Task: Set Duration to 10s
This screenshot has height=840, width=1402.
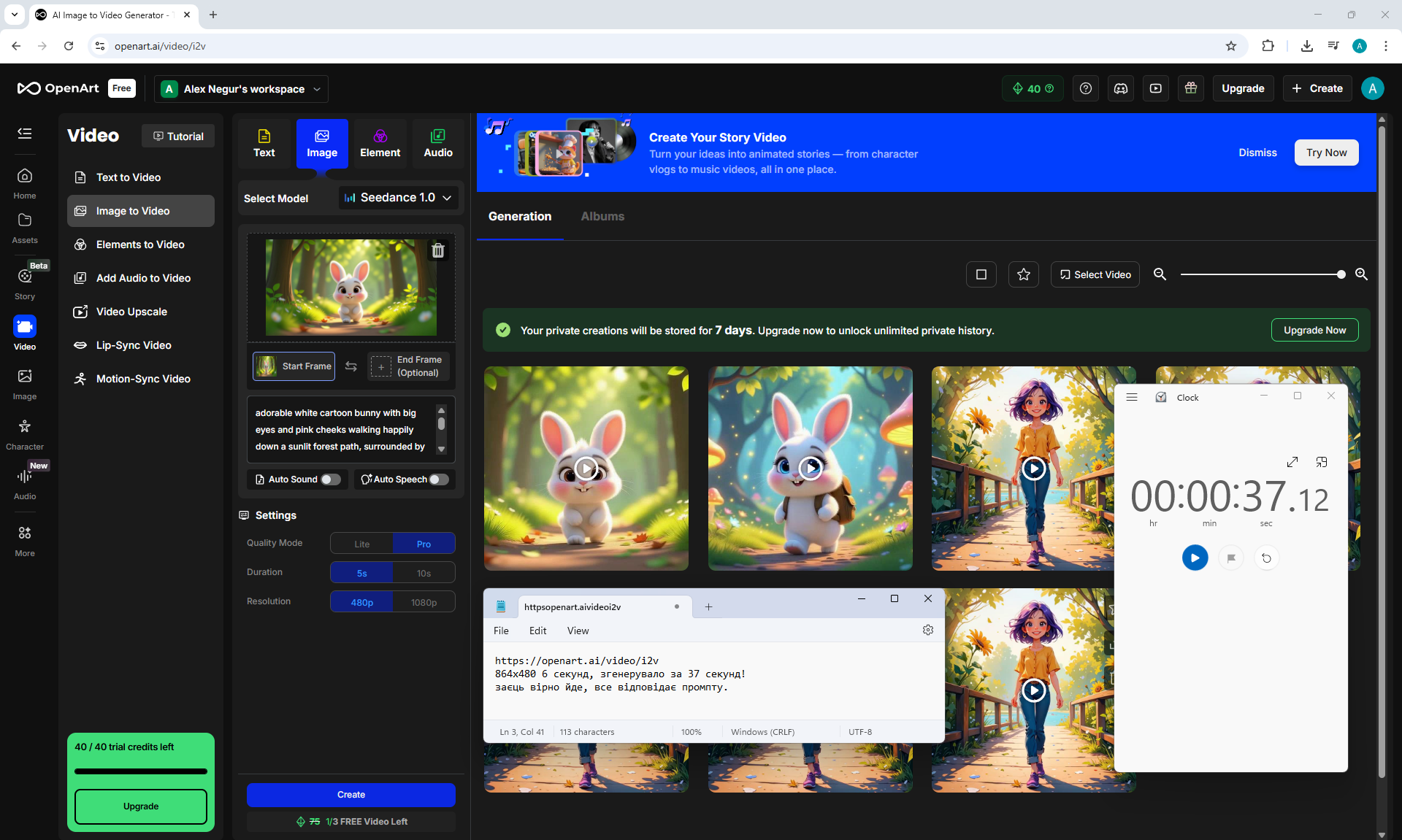Action: click(x=424, y=573)
